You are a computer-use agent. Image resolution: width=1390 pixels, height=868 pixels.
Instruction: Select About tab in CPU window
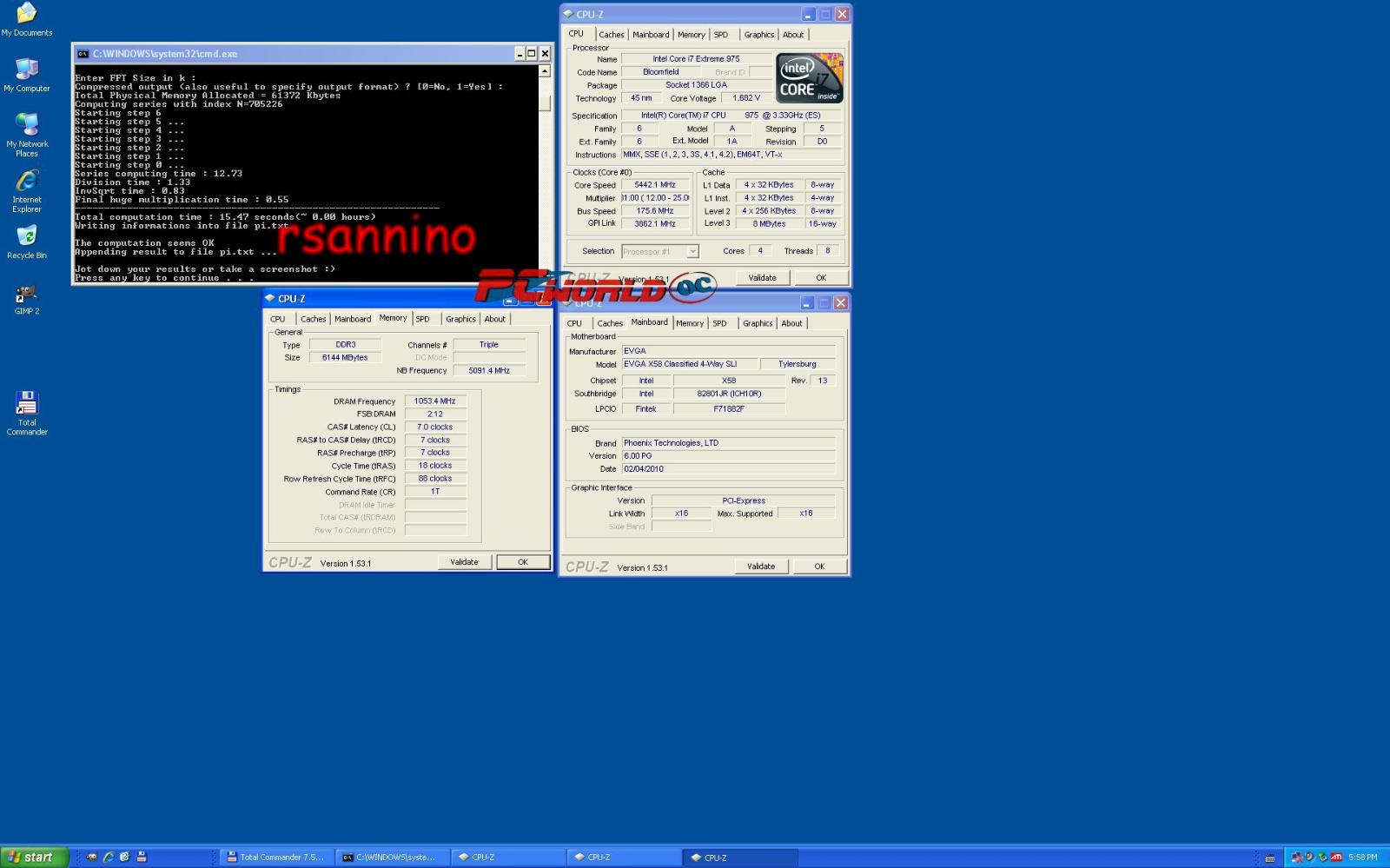click(793, 35)
